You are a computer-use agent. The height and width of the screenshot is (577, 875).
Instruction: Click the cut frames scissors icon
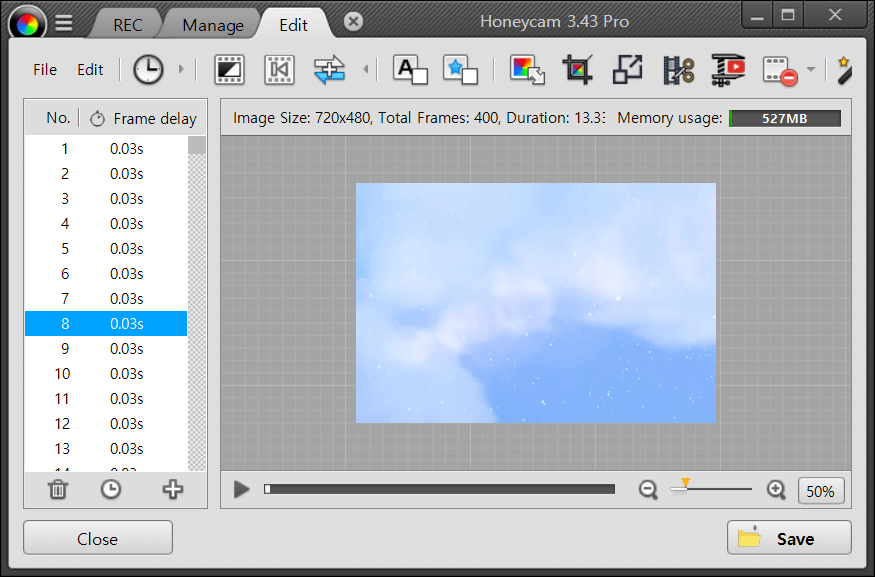point(678,69)
